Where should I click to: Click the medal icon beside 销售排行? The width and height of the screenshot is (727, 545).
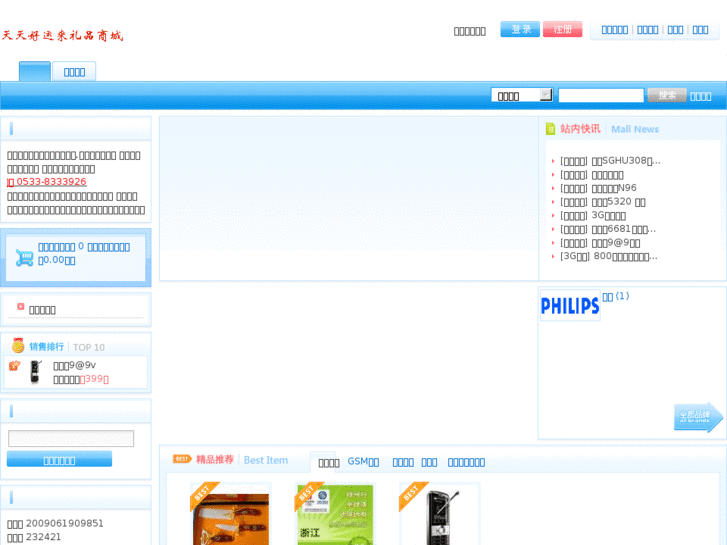(x=18, y=346)
